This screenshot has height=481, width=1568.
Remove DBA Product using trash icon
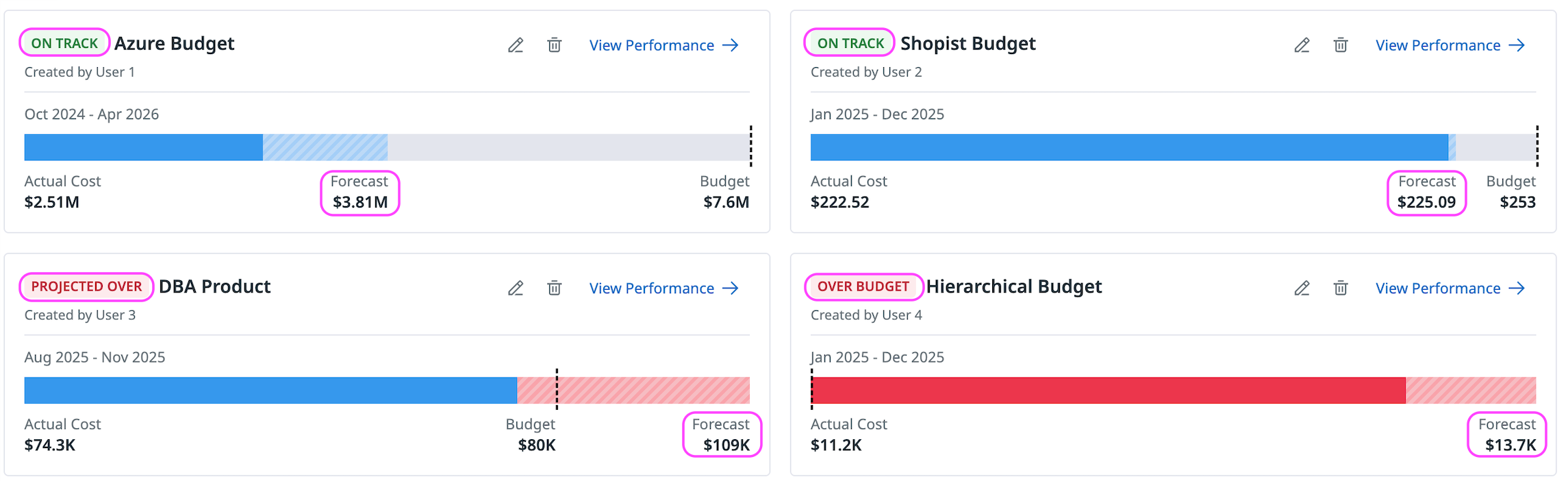pyautogui.click(x=554, y=288)
